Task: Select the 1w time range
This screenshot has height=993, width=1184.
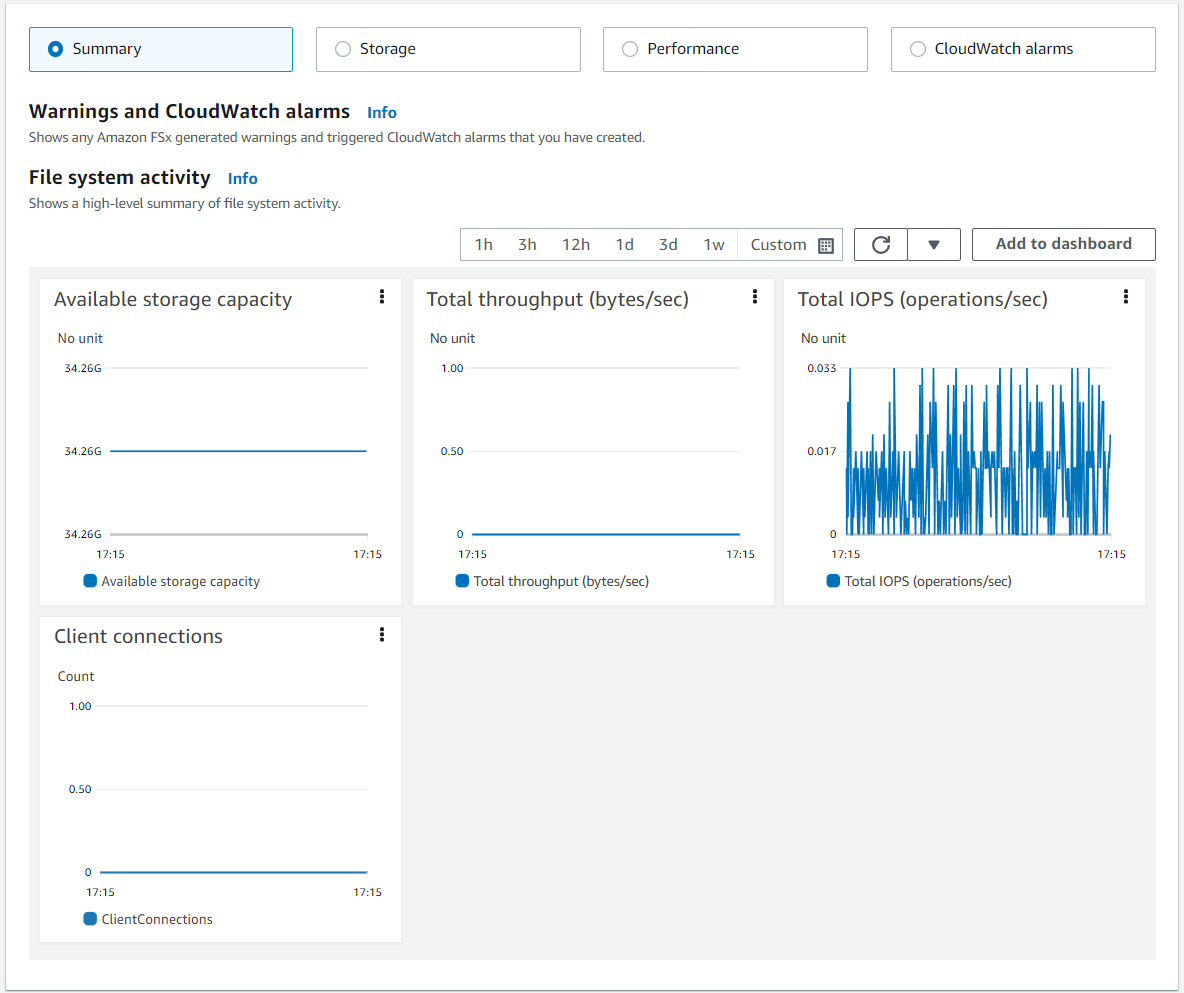Action: 714,244
